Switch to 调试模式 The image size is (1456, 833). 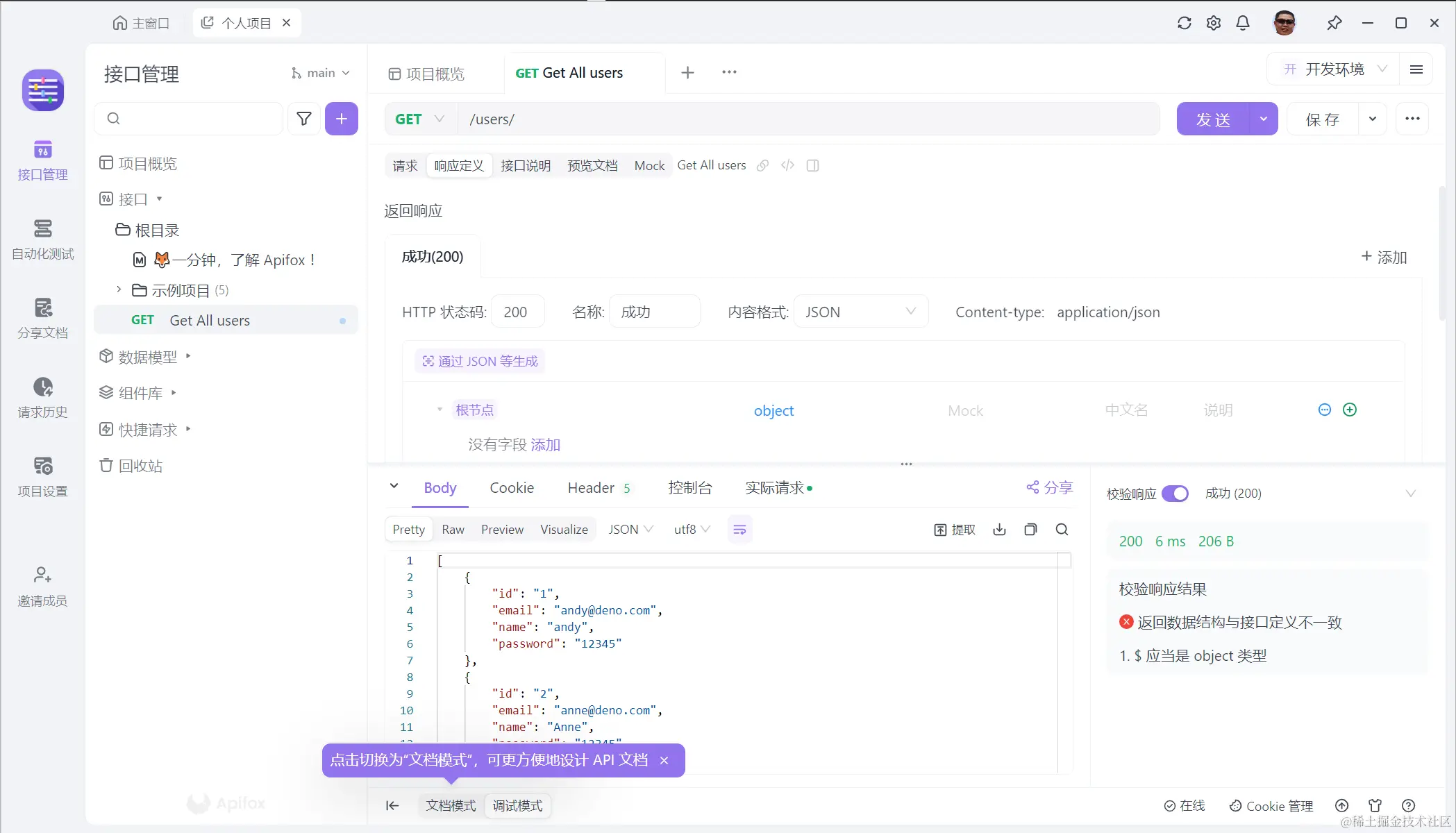click(x=517, y=805)
